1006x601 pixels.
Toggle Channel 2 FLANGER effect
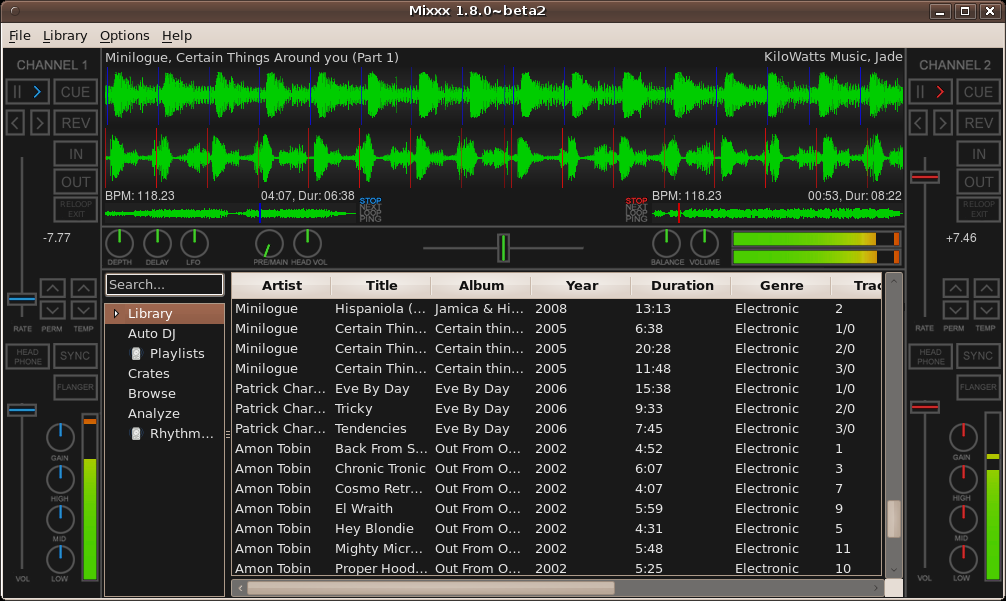(x=978, y=387)
